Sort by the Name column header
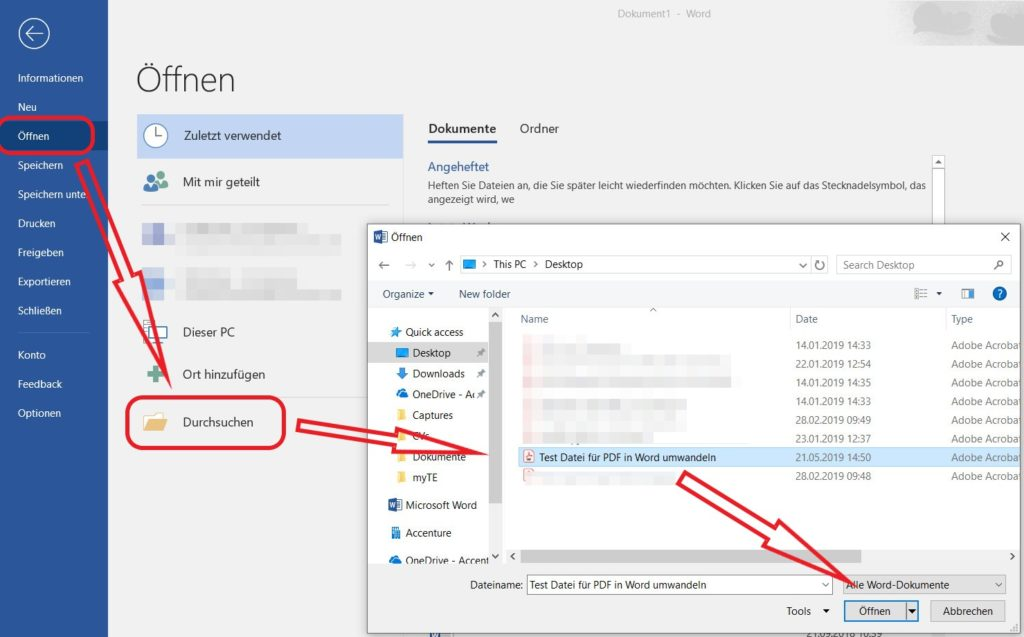 click(534, 319)
